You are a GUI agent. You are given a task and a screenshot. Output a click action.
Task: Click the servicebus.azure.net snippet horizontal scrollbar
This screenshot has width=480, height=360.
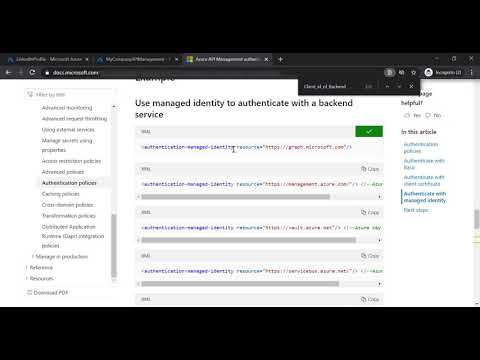click(240, 284)
